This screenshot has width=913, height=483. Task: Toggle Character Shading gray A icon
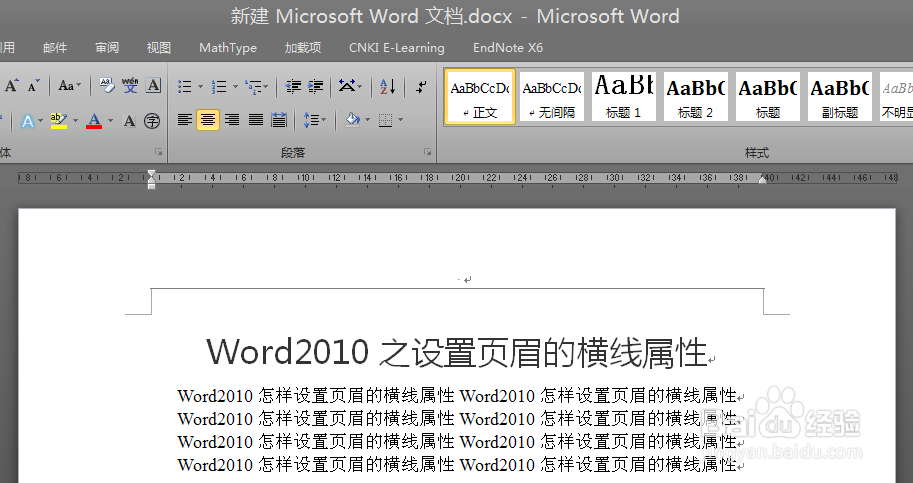pyautogui.click(x=129, y=120)
